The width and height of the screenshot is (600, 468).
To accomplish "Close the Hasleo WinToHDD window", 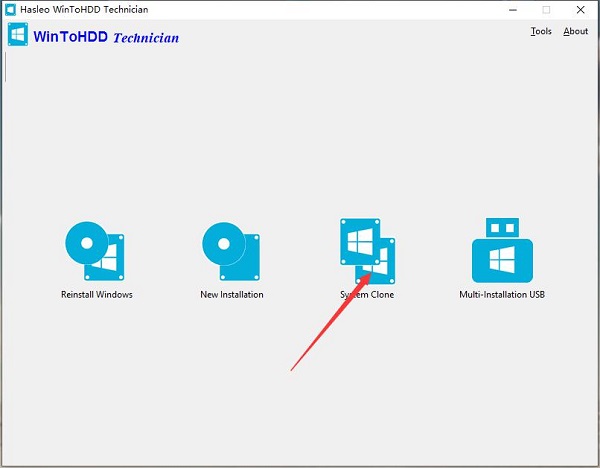I will [x=580, y=10].
